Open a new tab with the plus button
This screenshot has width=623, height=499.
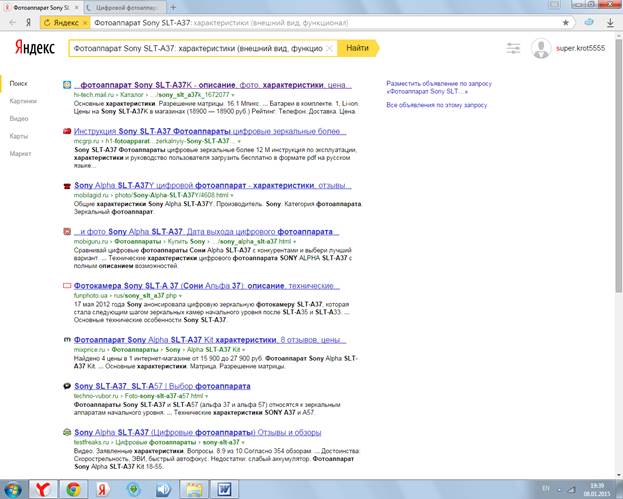pyautogui.click(x=173, y=7)
